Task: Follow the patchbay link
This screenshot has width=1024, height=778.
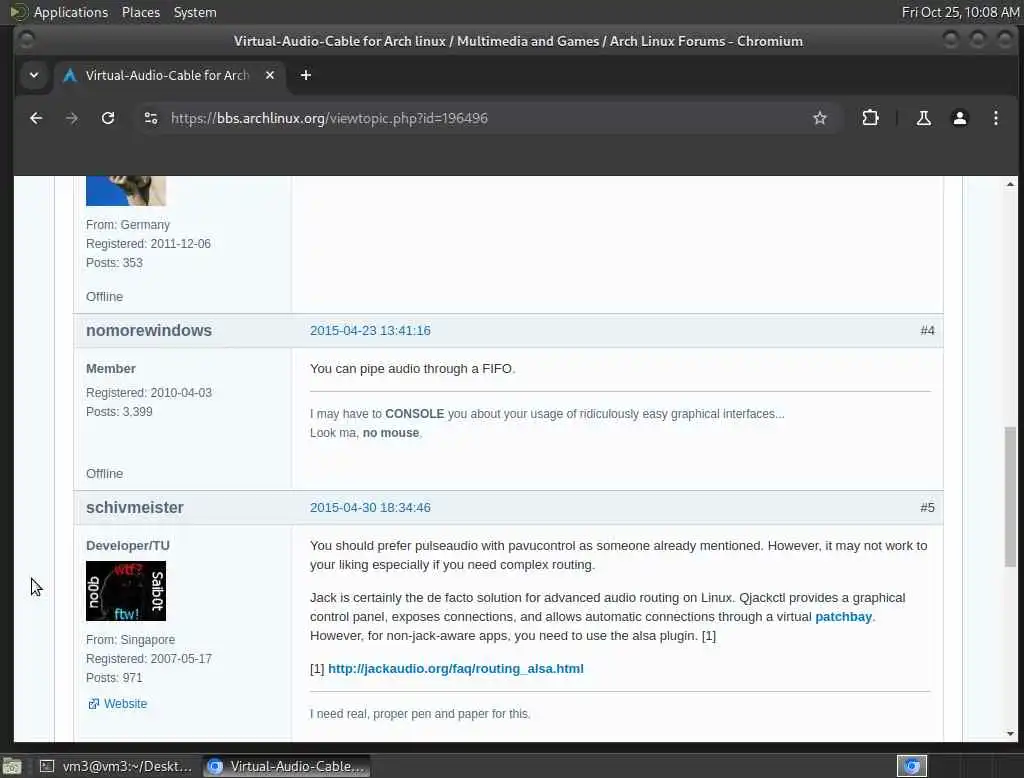Action: pos(843,617)
